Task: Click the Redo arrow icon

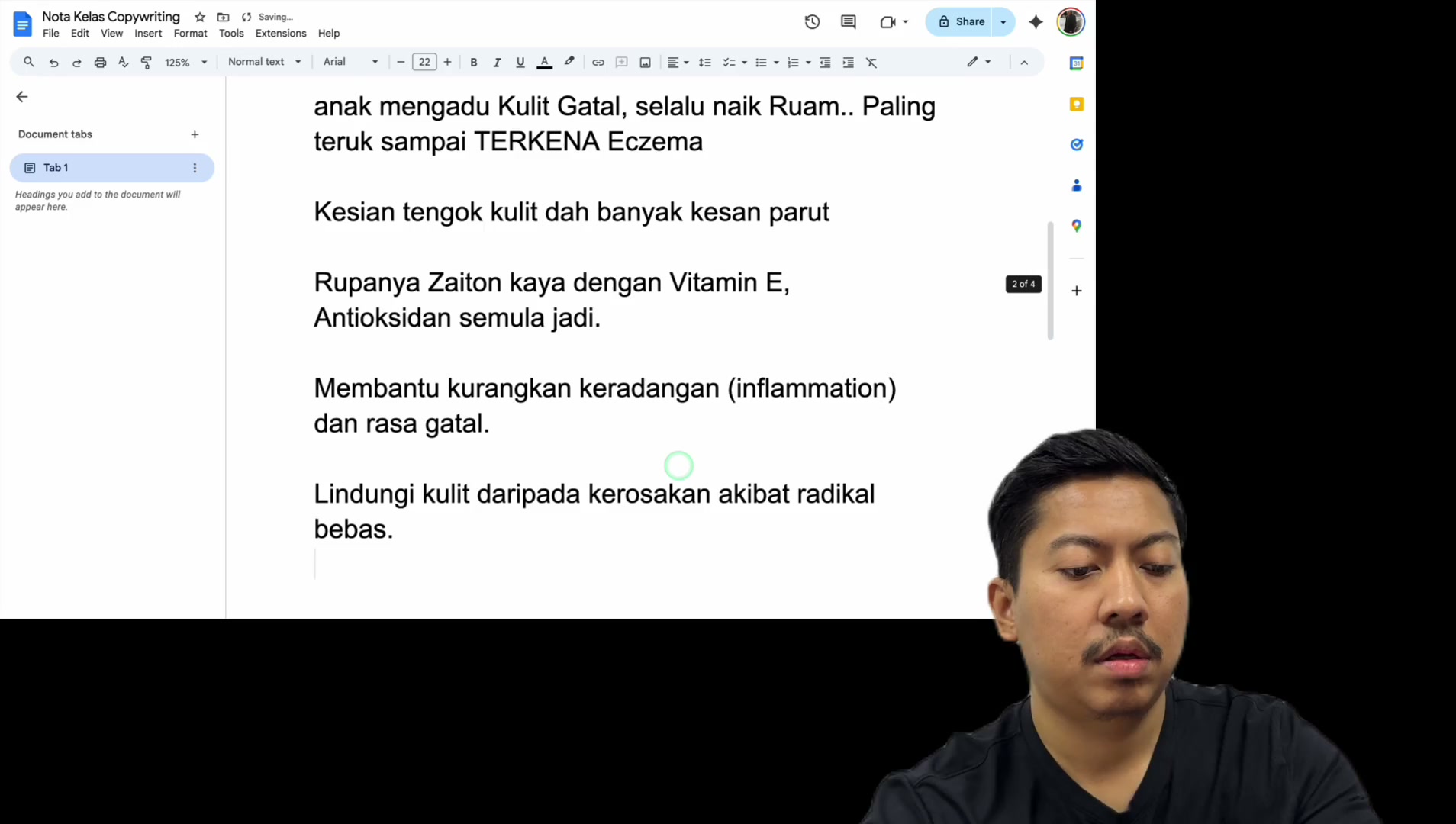Action: pos(77,63)
